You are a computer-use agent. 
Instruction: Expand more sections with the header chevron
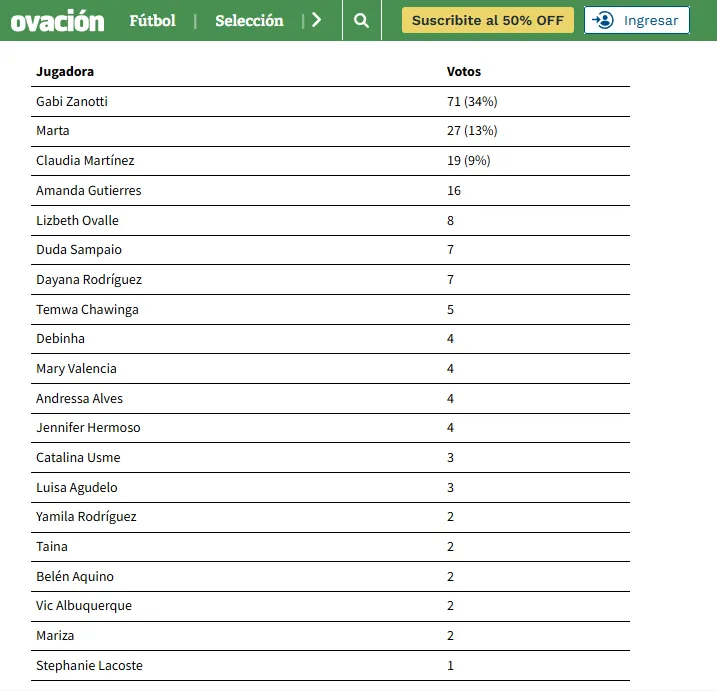(317, 20)
